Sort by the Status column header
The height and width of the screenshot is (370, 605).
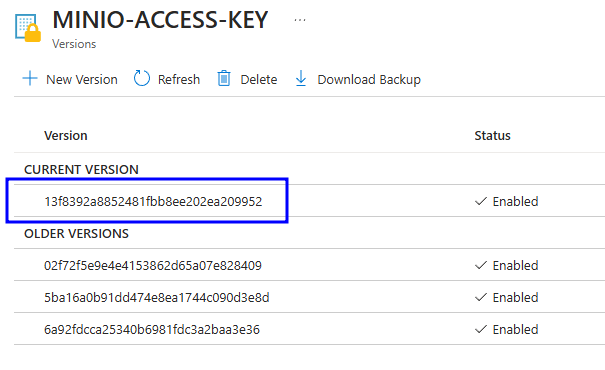pyautogui.click(x=492, y=136)
